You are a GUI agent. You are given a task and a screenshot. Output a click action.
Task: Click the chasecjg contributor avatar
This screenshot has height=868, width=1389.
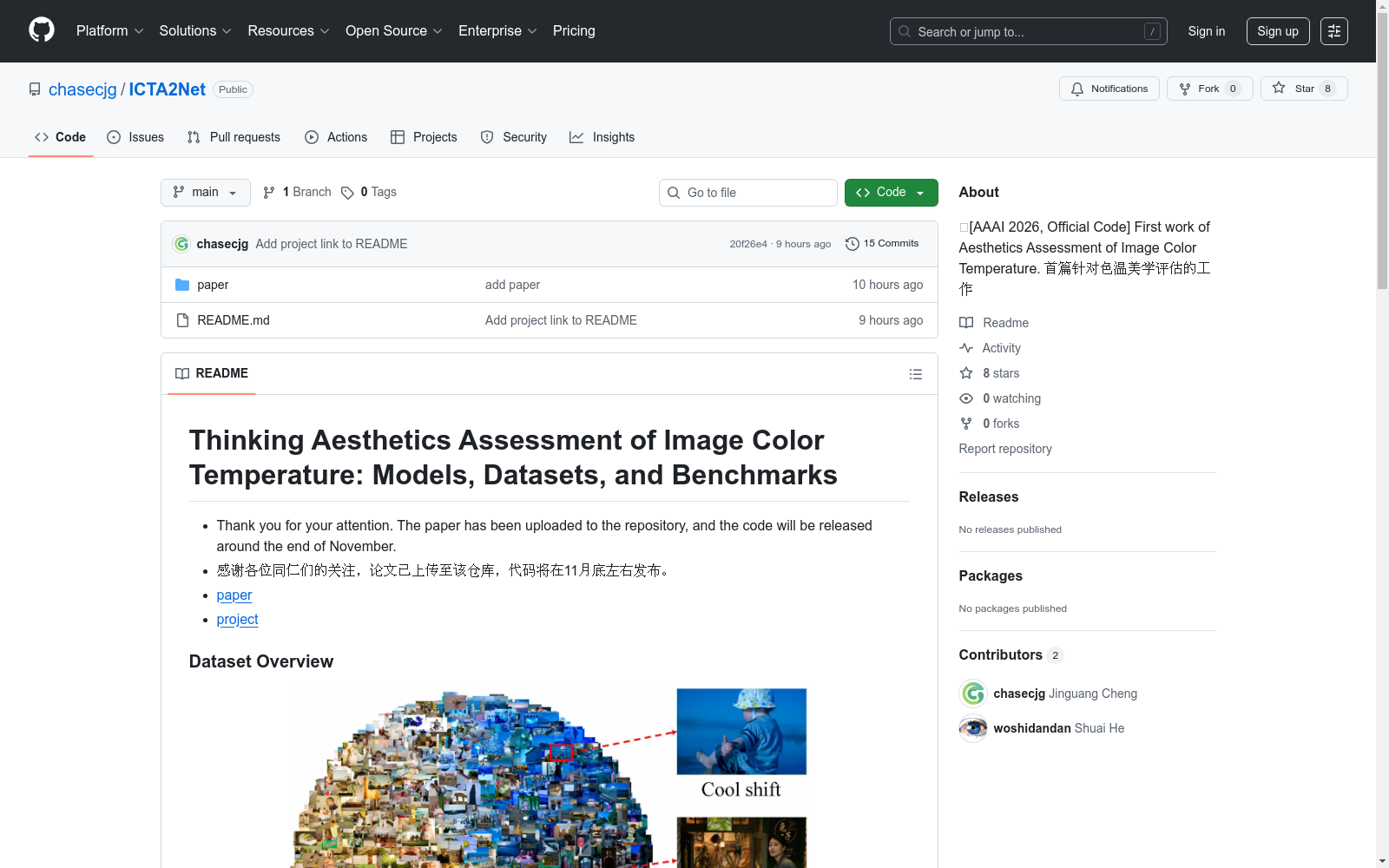(x=973, y=694)
